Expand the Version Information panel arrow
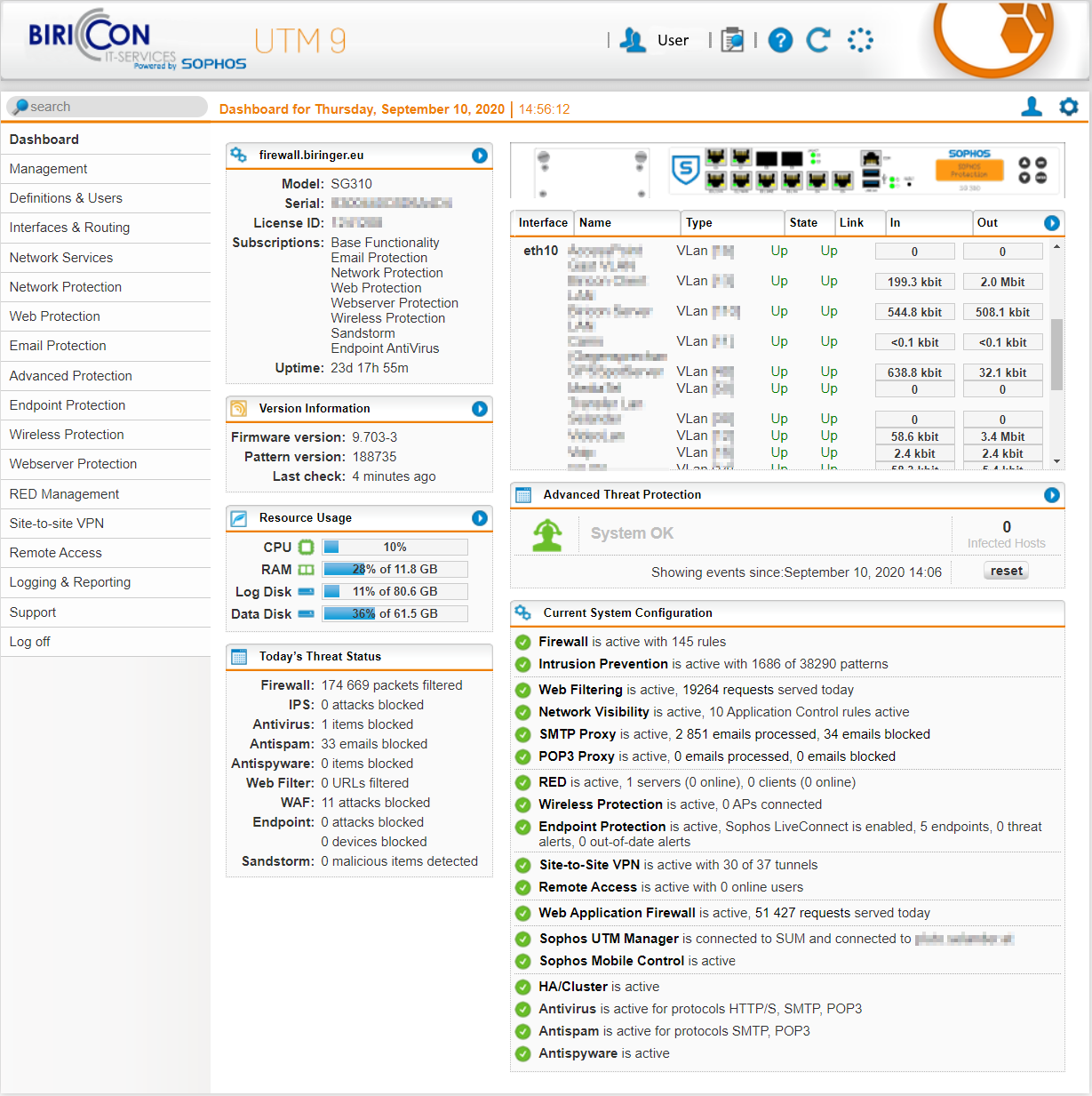Screen dimensions: 1092x1096 [x=480, y=409]
